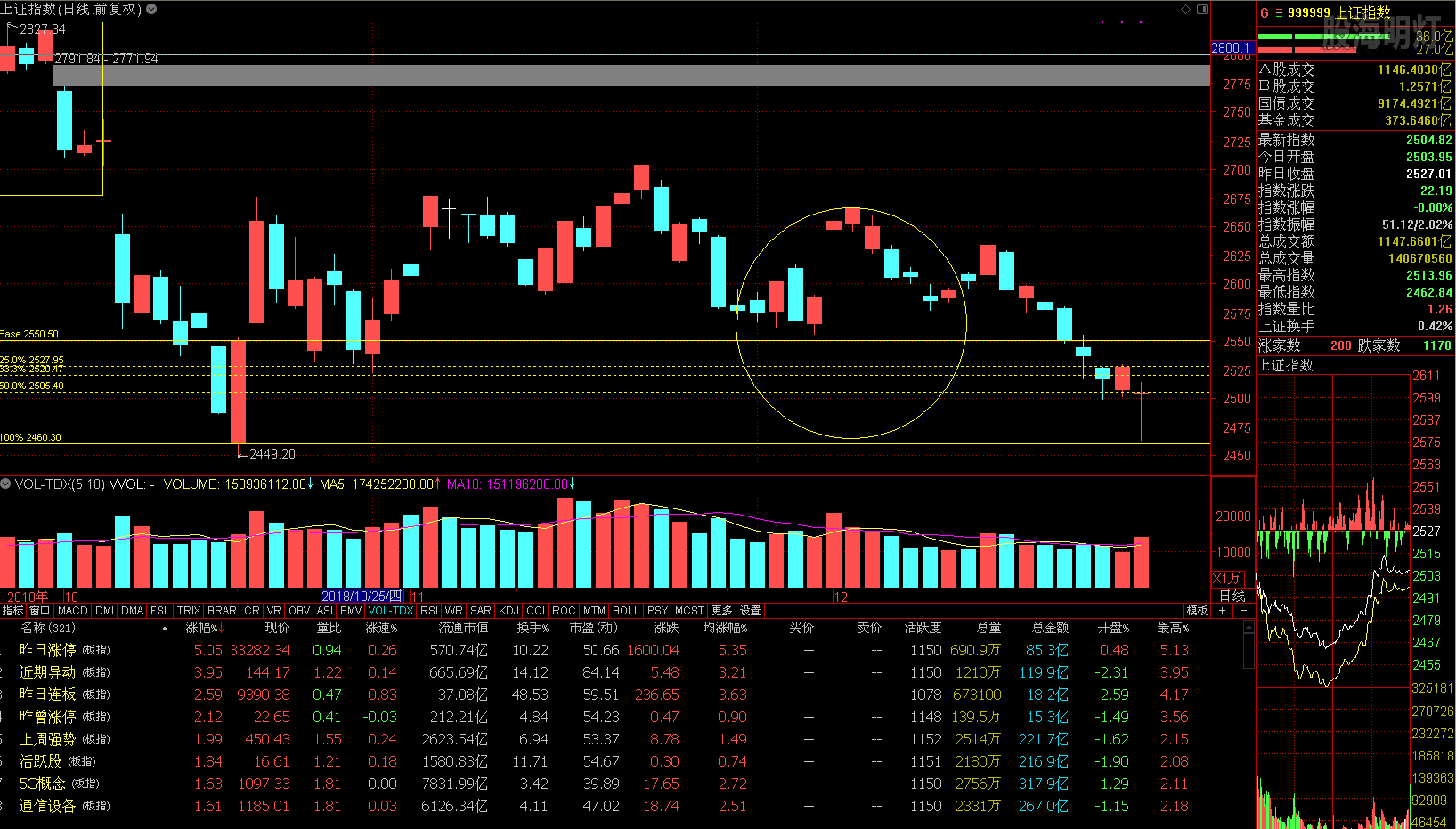Sort by 流通市值 column header

(463, 628)
